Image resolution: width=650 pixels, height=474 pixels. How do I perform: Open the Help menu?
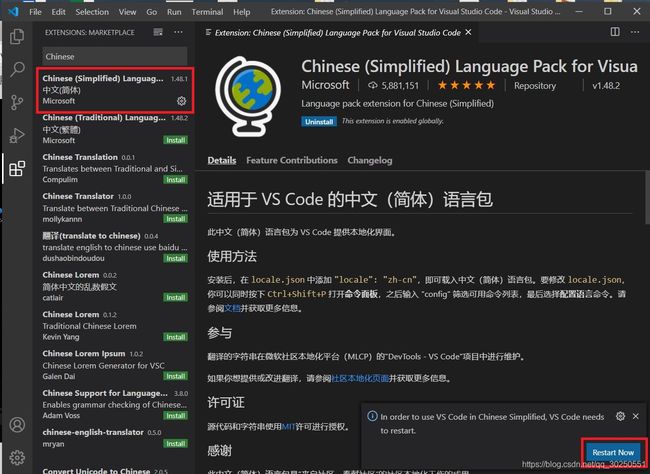pos(242,12)
